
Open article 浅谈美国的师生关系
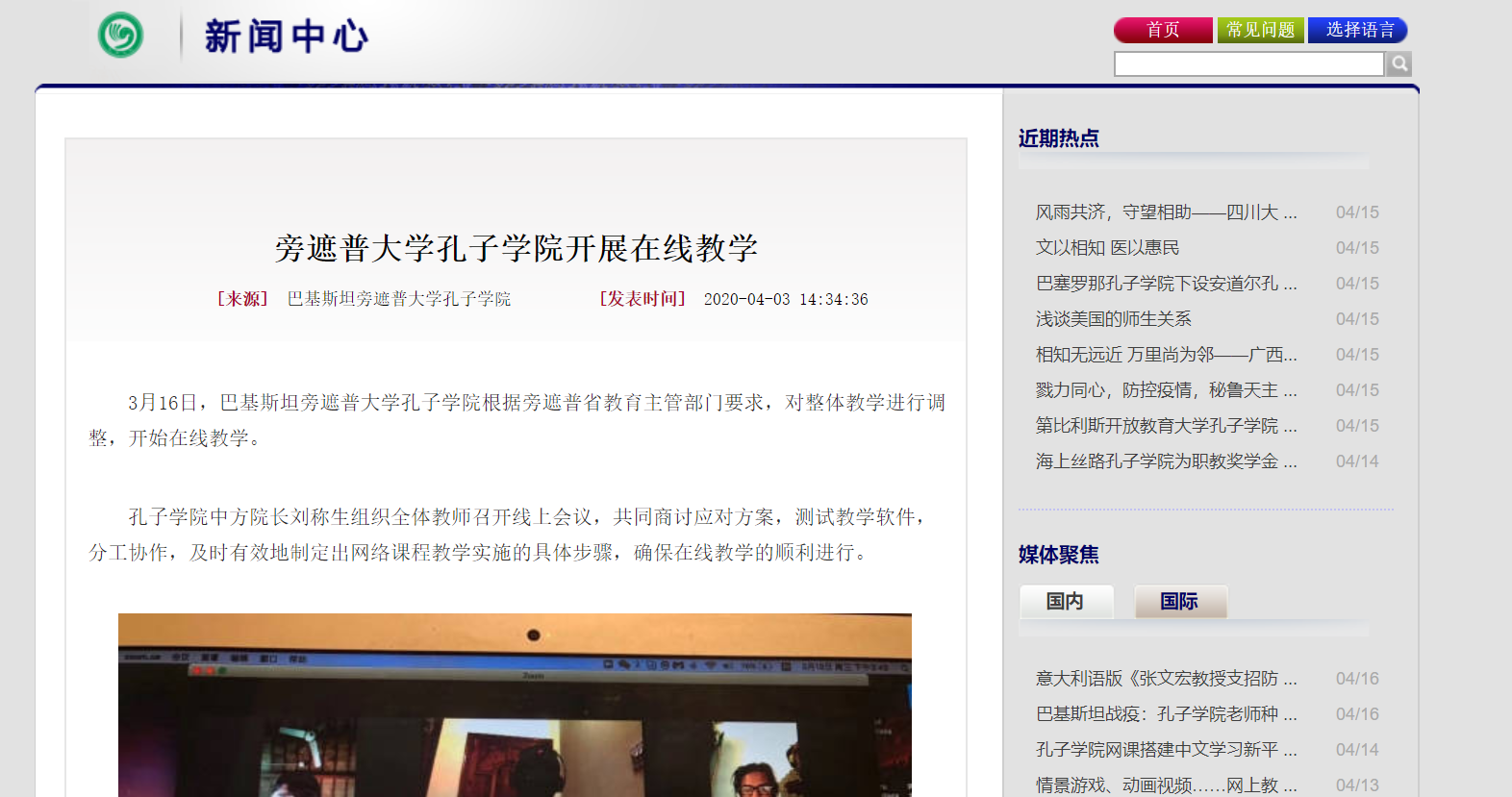[1113, 319]
